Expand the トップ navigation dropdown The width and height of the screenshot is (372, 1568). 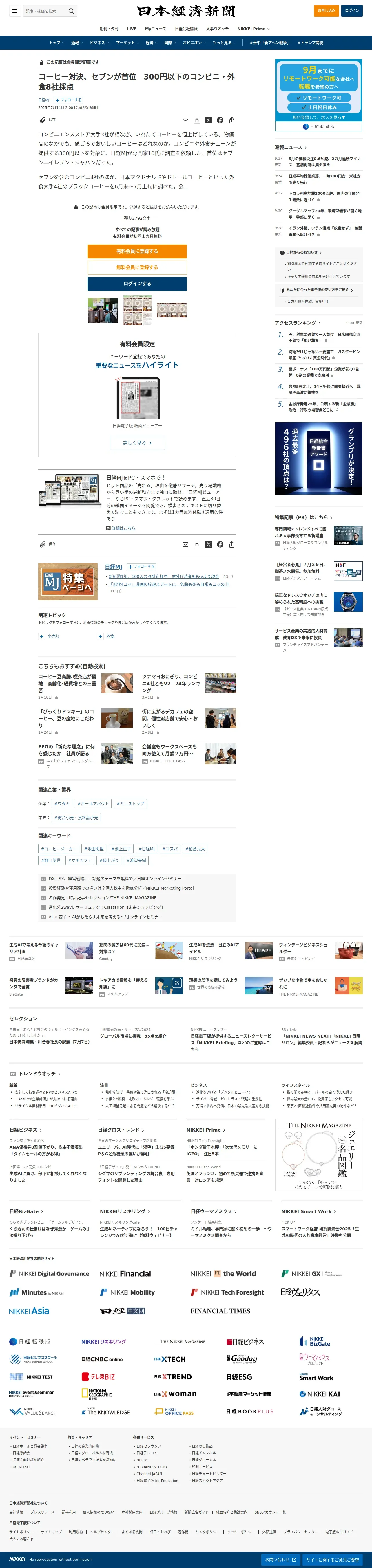pyautogui.click(x=56, y=43)
